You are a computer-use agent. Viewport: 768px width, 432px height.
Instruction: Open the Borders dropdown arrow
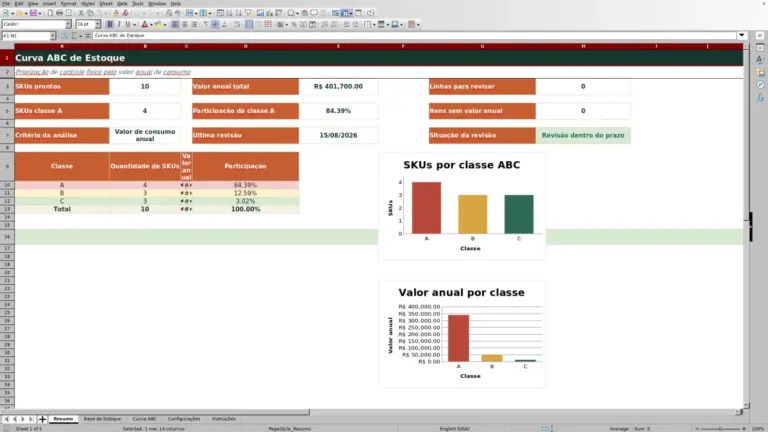click(x=374, y=24)
